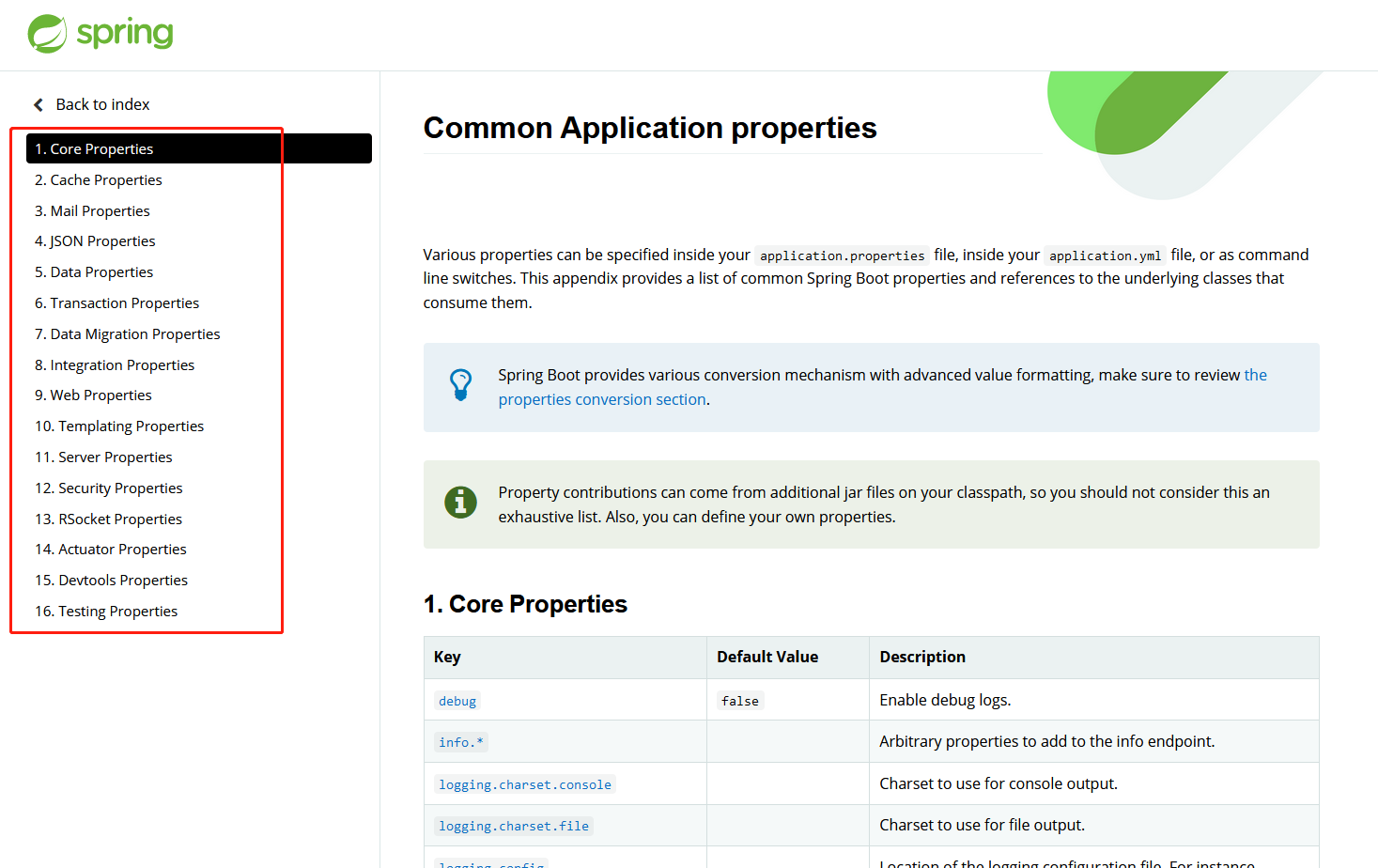View 12. Security Properties
This screenshot has height=868, width=1378.
(109, 488)
